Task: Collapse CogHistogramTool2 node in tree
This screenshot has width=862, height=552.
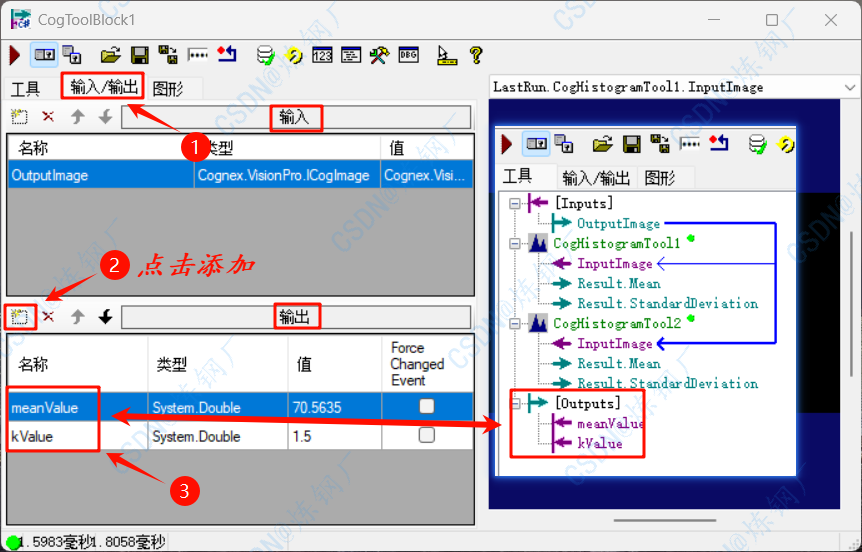Action: (515, 323)
